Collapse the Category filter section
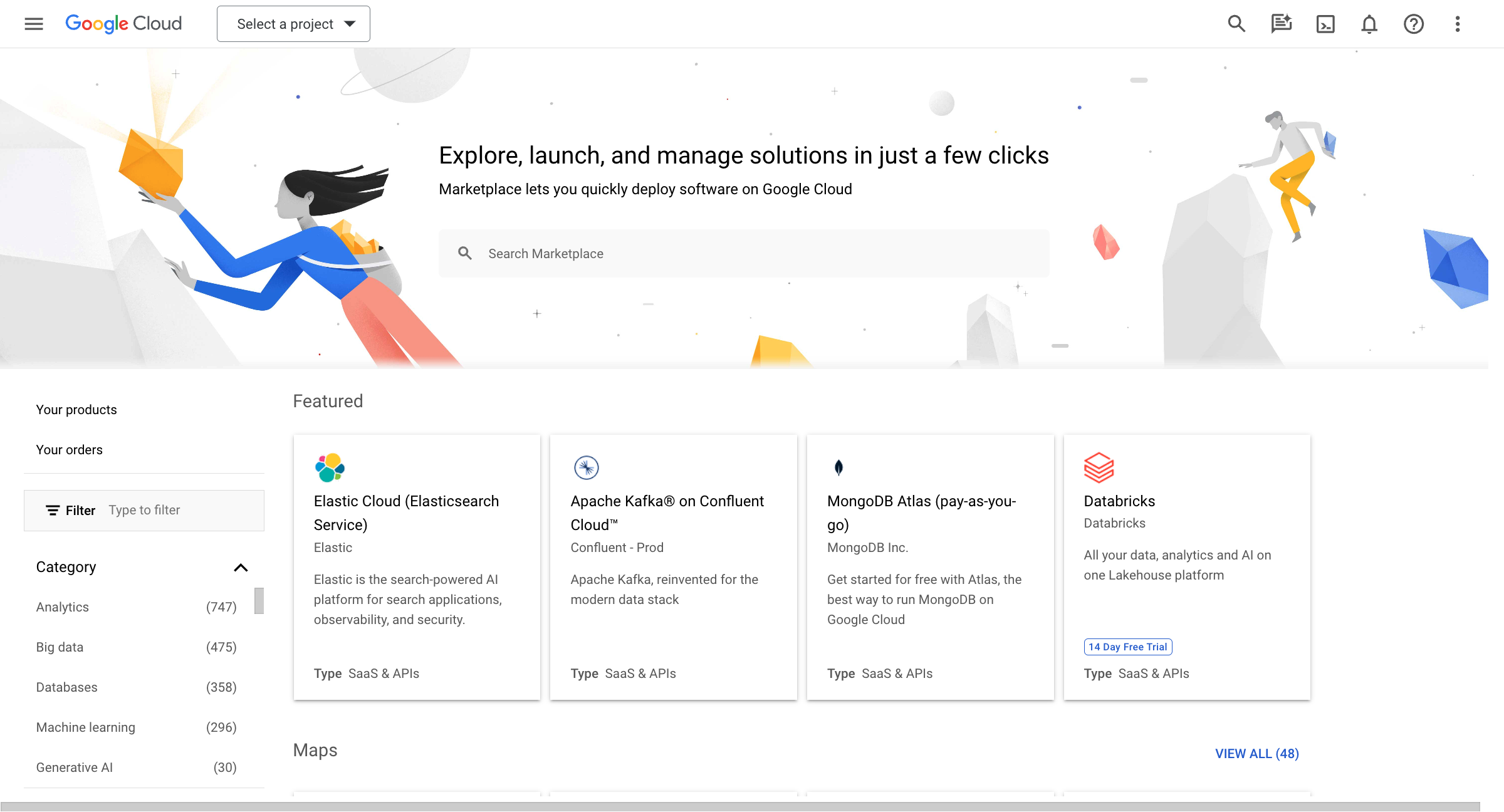 [x=241, y=568]
